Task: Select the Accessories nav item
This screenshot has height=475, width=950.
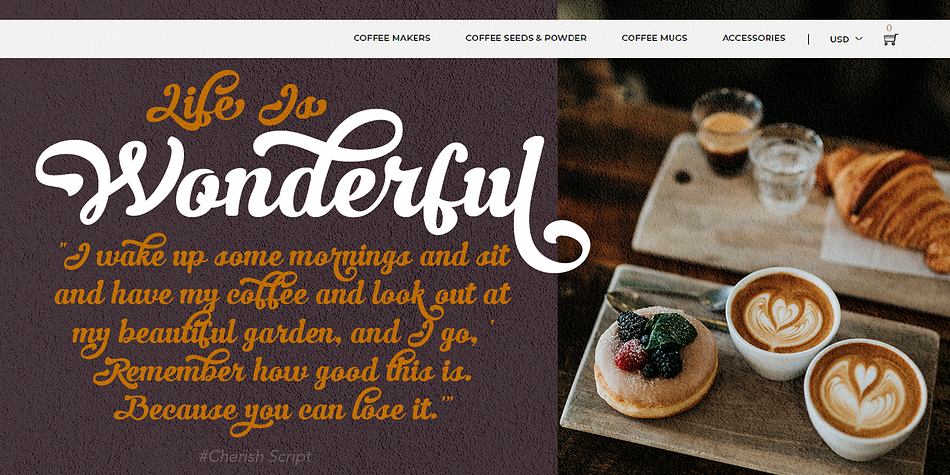Action: 754,38
